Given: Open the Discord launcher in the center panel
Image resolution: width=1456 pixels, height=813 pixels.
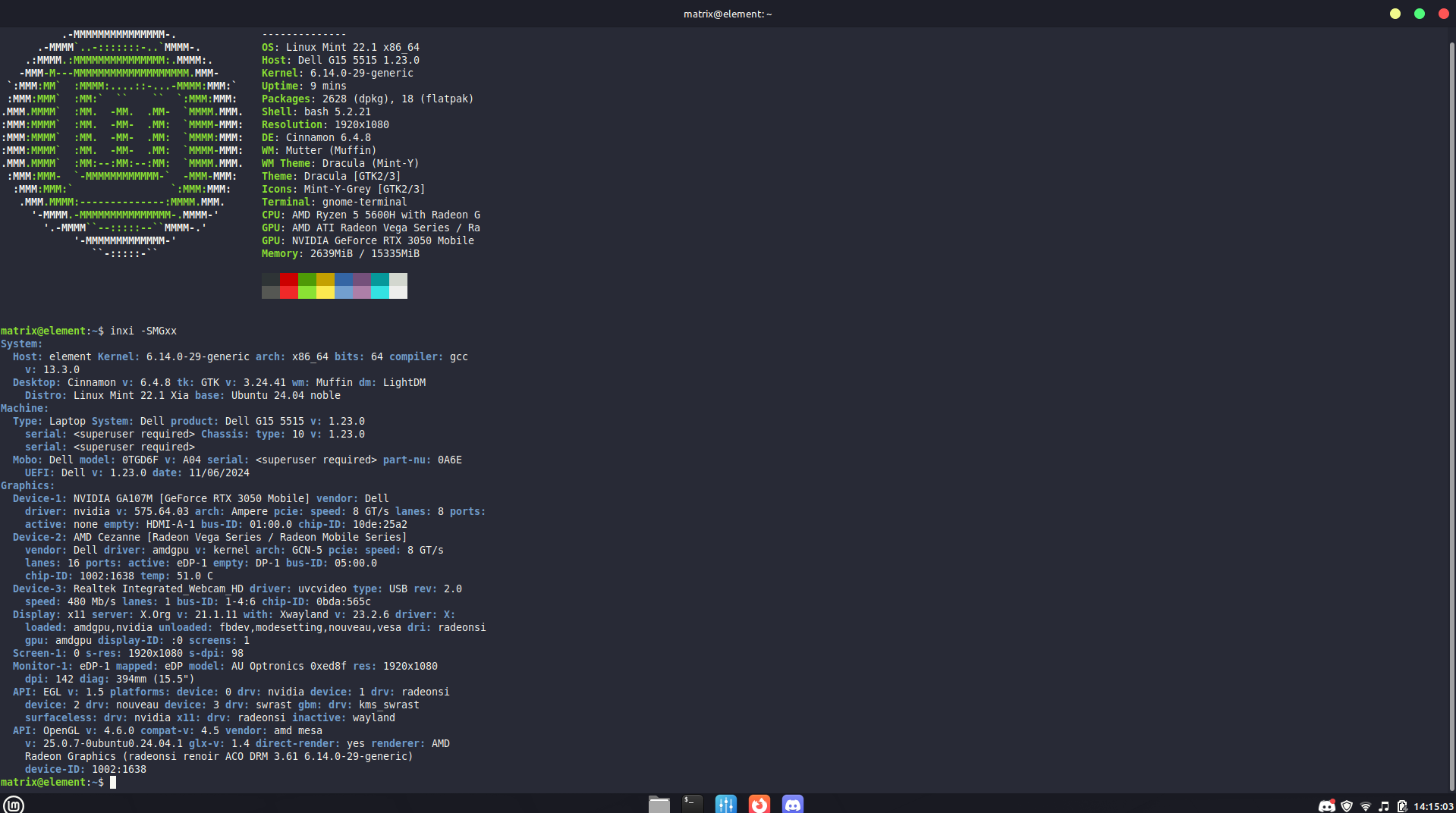Looking at the screenshot, I should (792, 804).
